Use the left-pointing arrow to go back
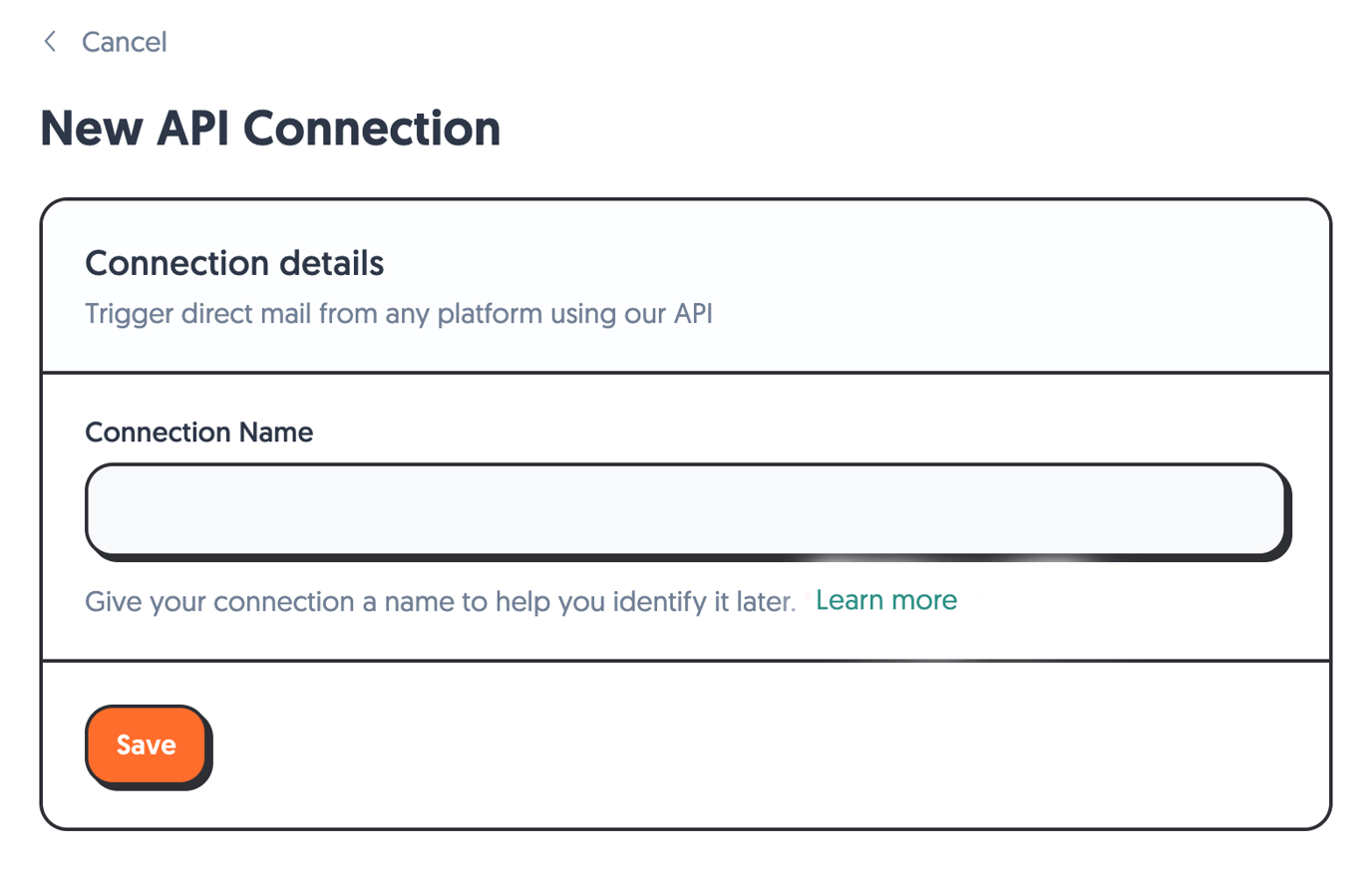Viewport: 1372px width, 873px height. 50,42
